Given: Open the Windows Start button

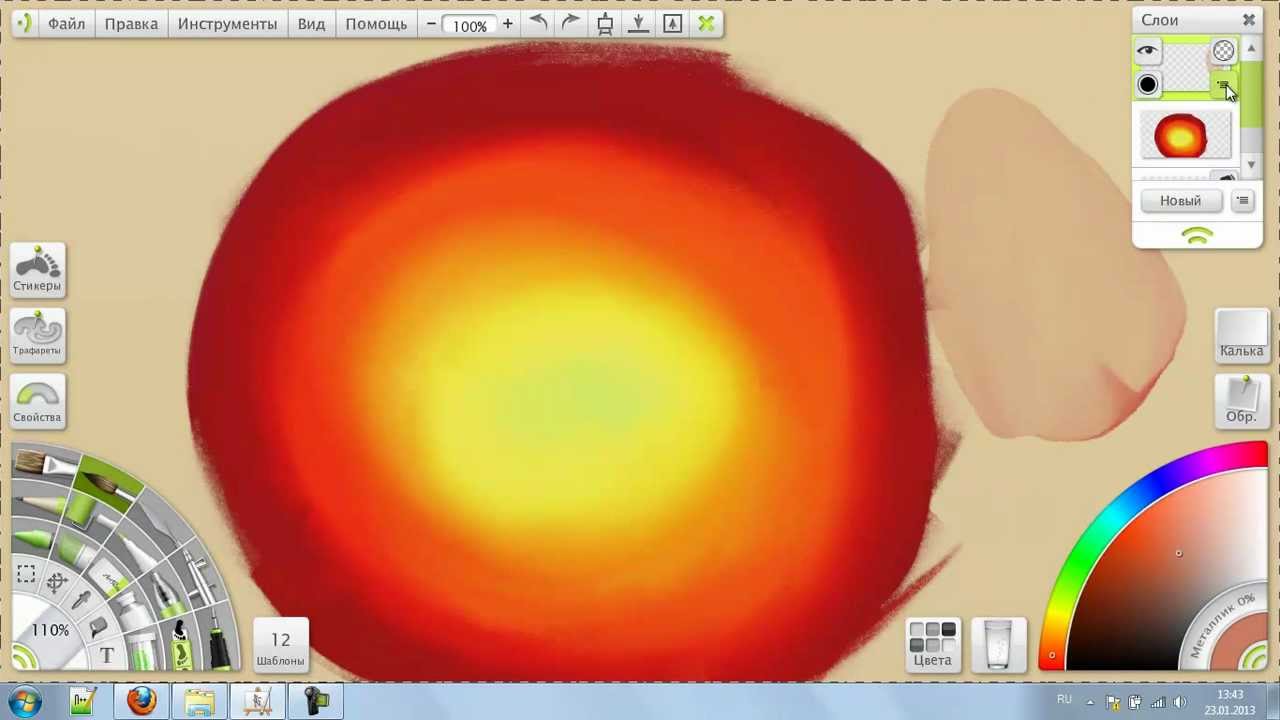Looking at the screenshot, I should tap(24, 701).
